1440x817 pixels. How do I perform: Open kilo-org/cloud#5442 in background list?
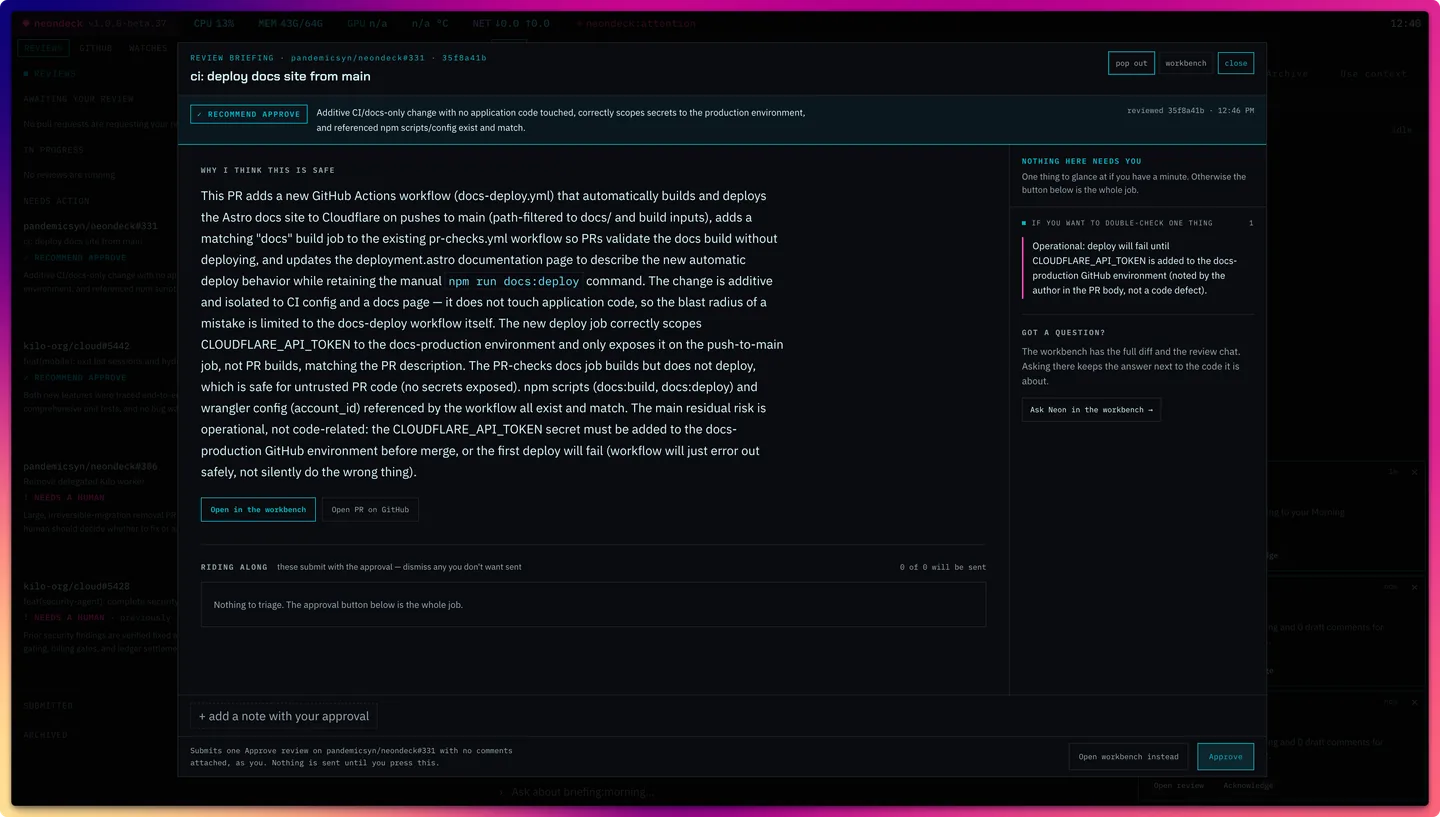click(77, 346)
